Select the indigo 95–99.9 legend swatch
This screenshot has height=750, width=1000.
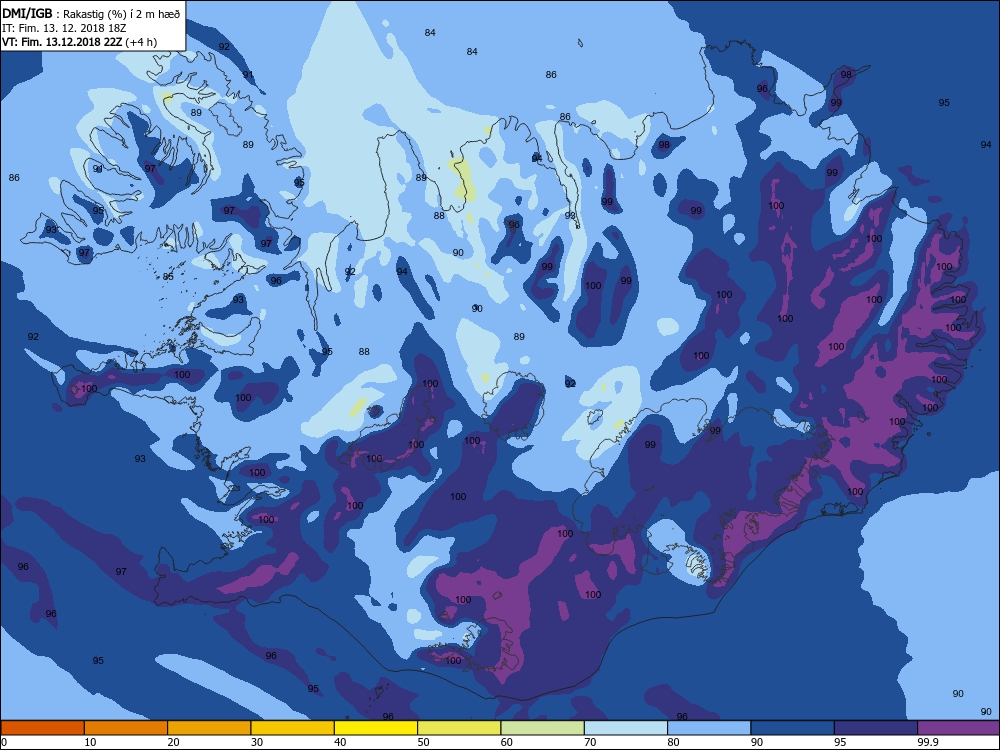(876, 728)
